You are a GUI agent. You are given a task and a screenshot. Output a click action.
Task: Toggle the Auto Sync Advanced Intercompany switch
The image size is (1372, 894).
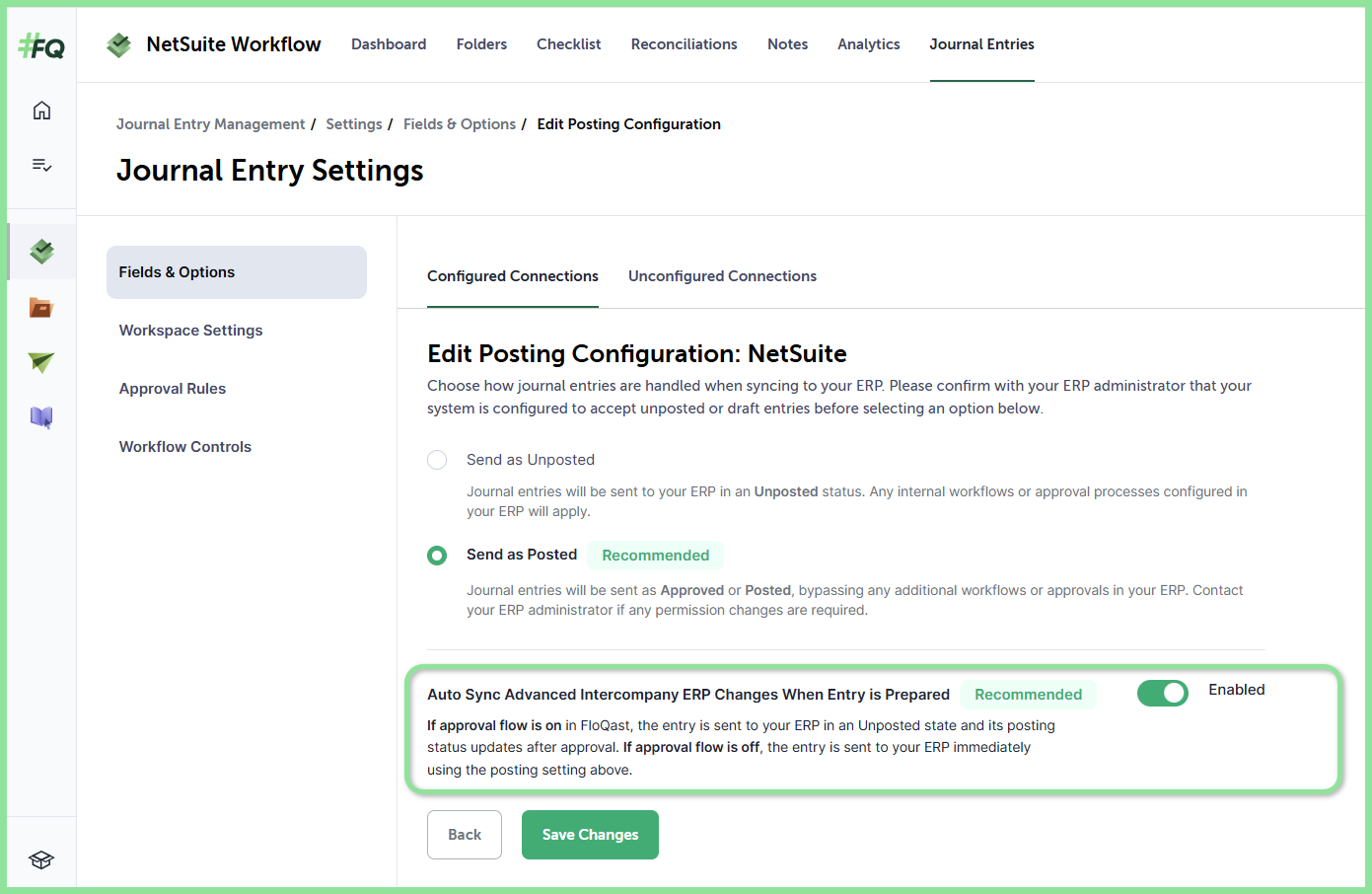[x=1163, y=694]
